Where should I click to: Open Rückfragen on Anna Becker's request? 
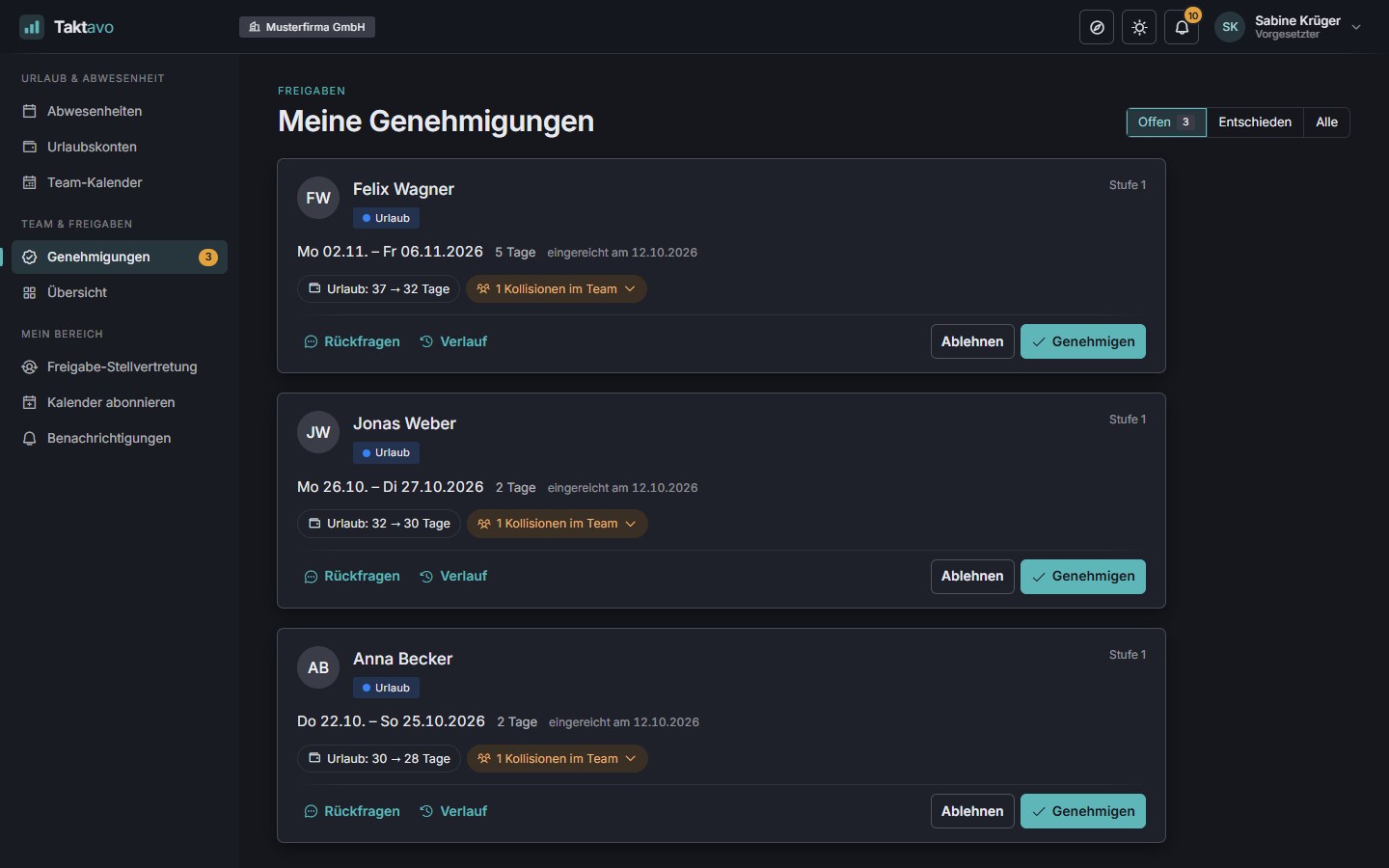(x=352, y=811)
